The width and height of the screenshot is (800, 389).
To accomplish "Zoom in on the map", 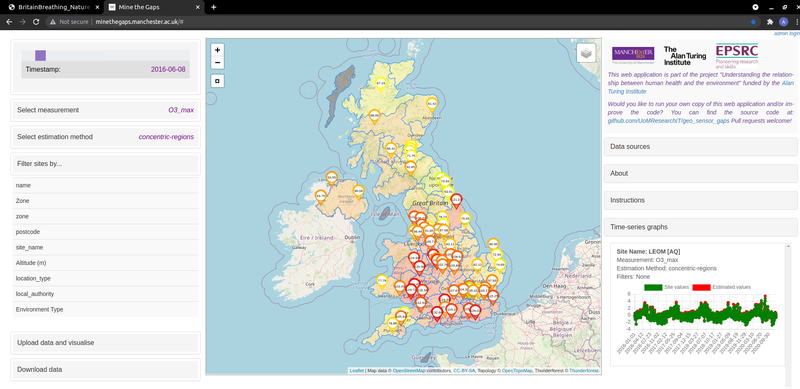I will tap(217, 50).
